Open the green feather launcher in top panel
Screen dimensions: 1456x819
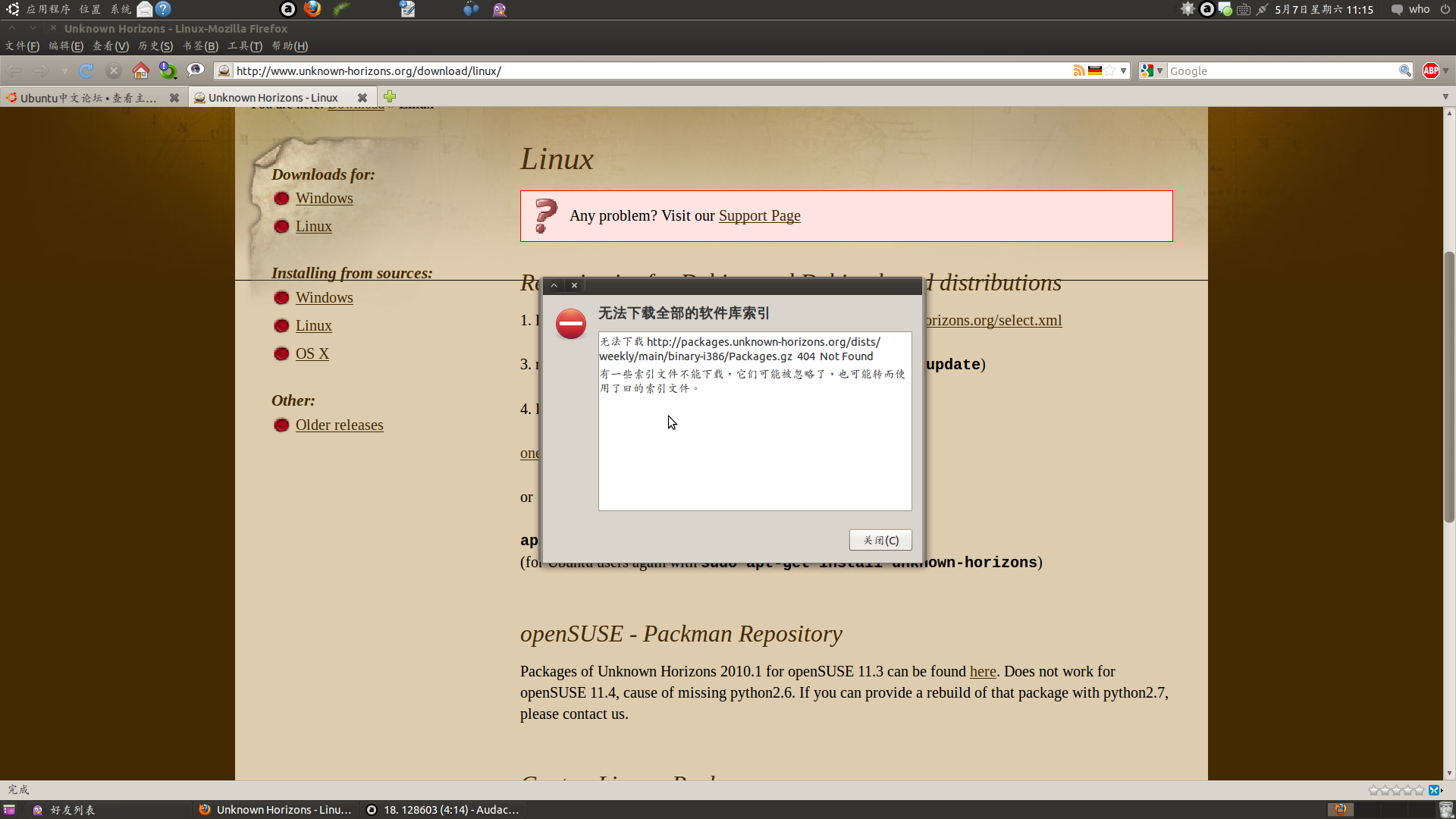coord(341,9)
